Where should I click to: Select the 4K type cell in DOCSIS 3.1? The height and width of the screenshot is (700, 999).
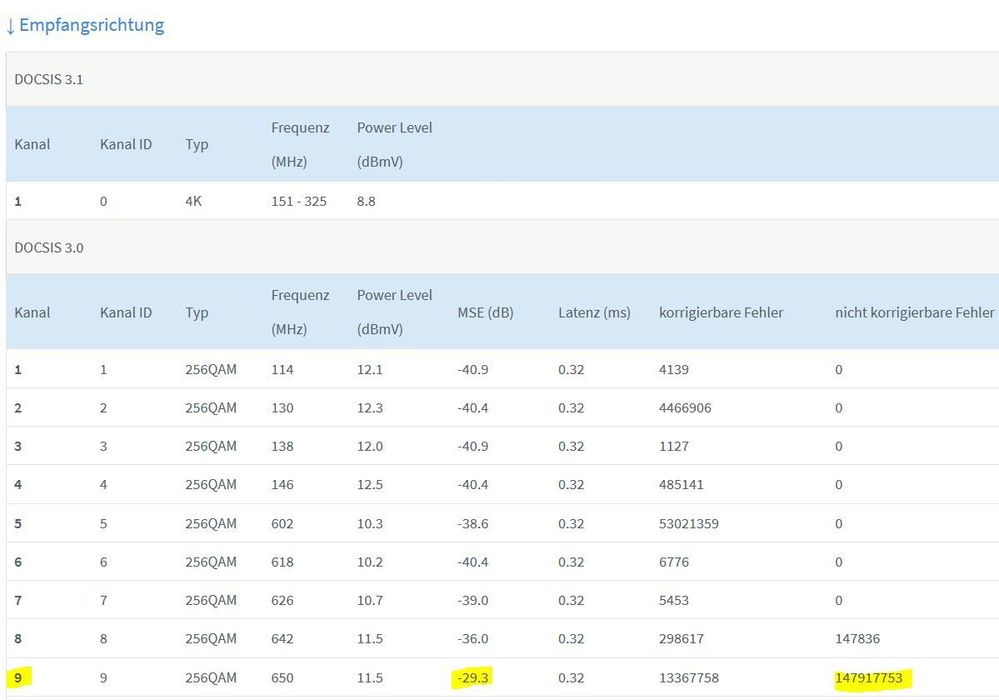[196, 201]
